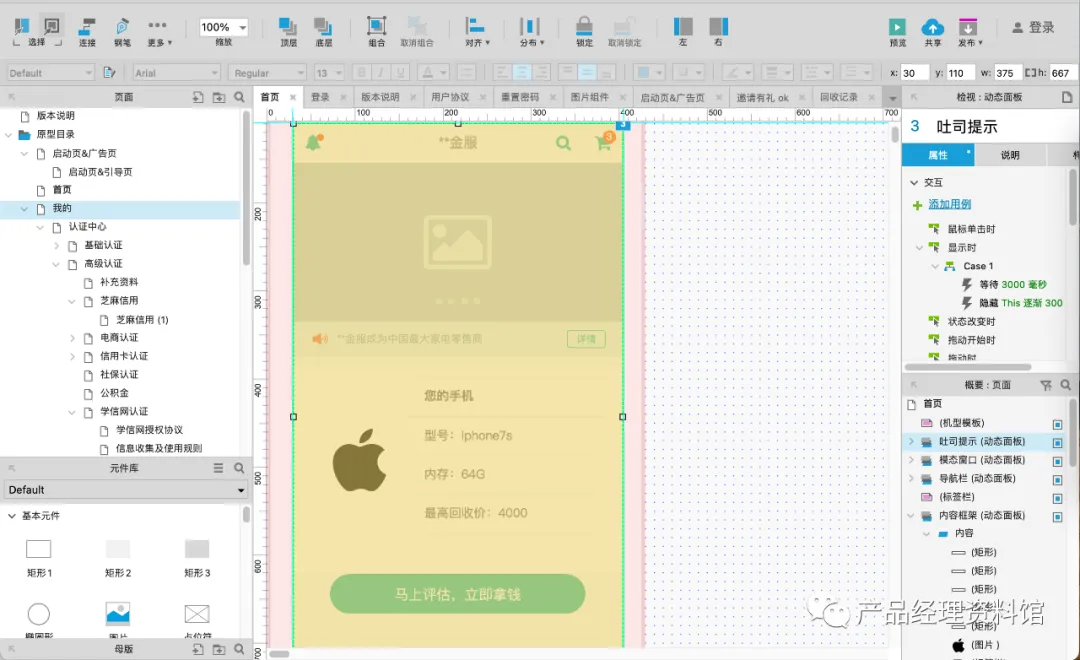The image size is (1080, 660).
Task: Toggle visibility of (机型模板) in outline
Action: point(1057,424)
